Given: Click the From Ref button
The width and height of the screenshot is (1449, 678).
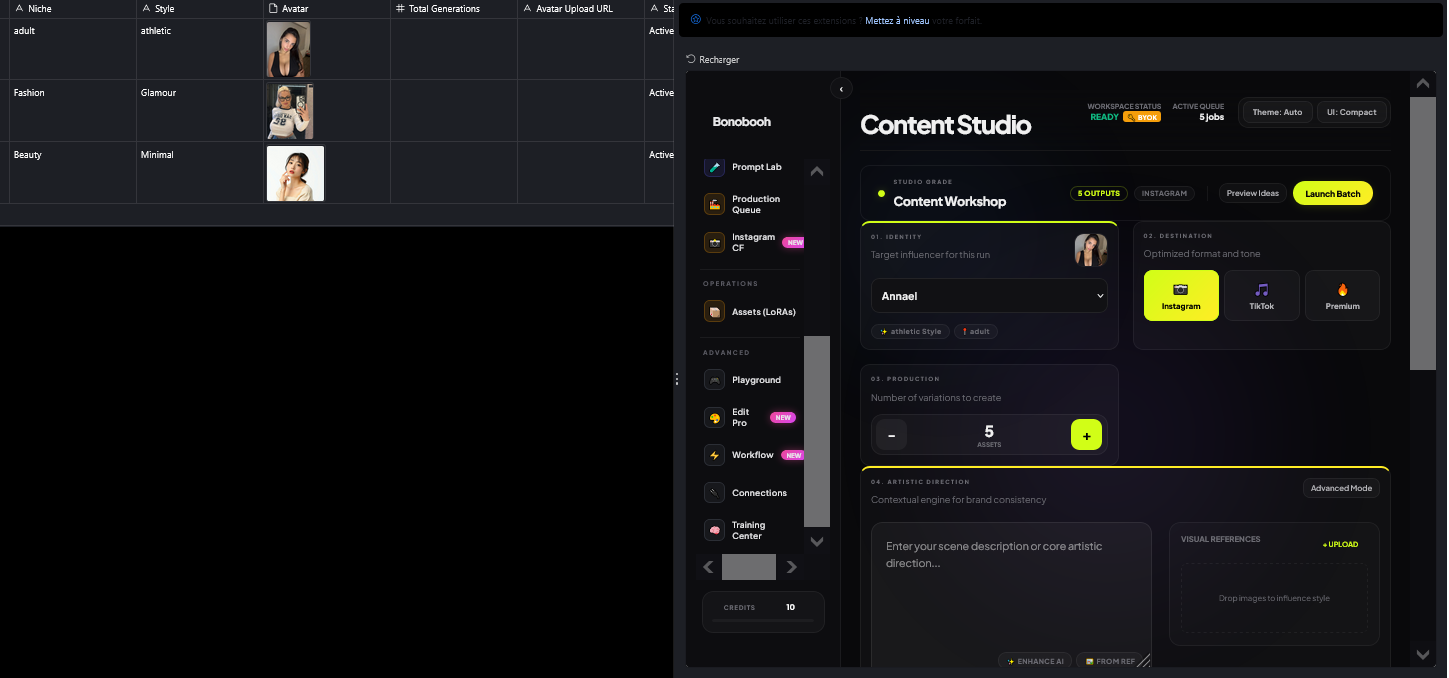Looking at the screenshot, I should click(1110, 661).
